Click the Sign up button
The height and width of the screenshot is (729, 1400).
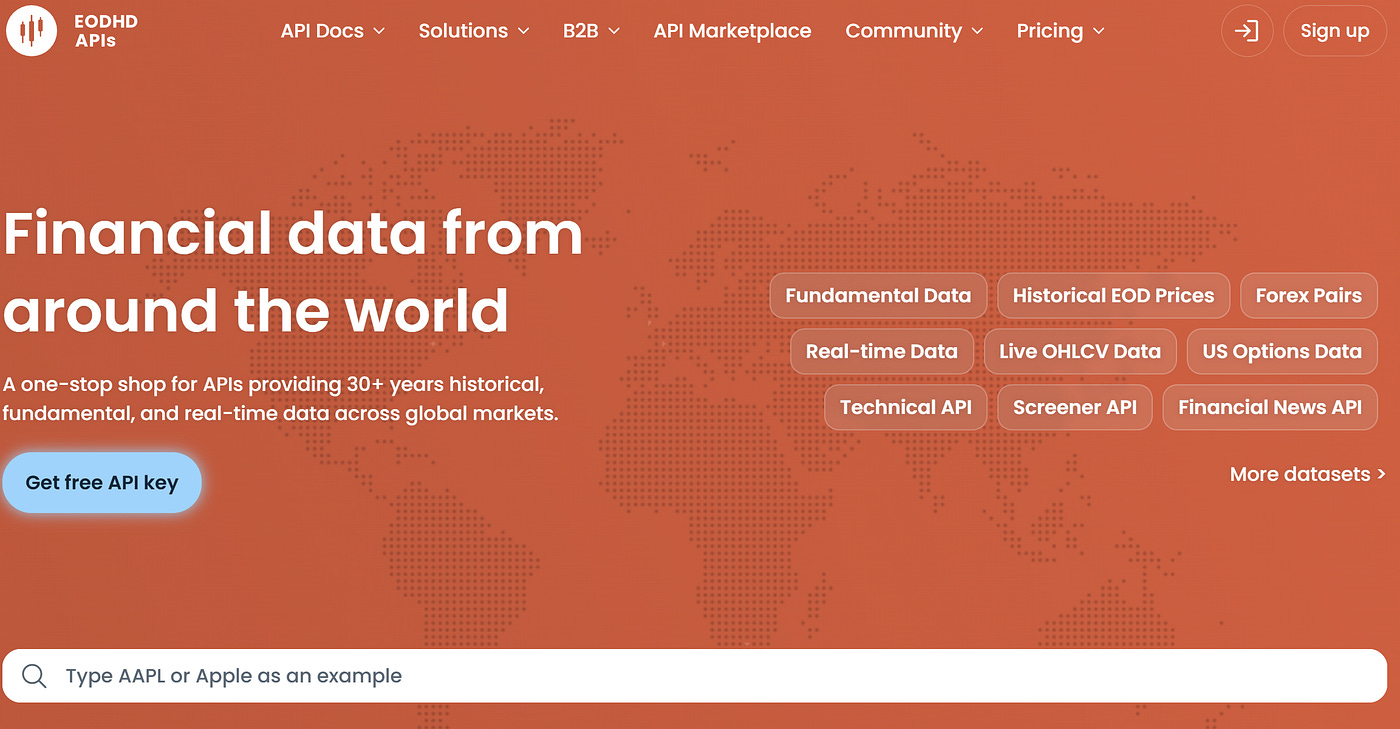(x=1335, y=30)
